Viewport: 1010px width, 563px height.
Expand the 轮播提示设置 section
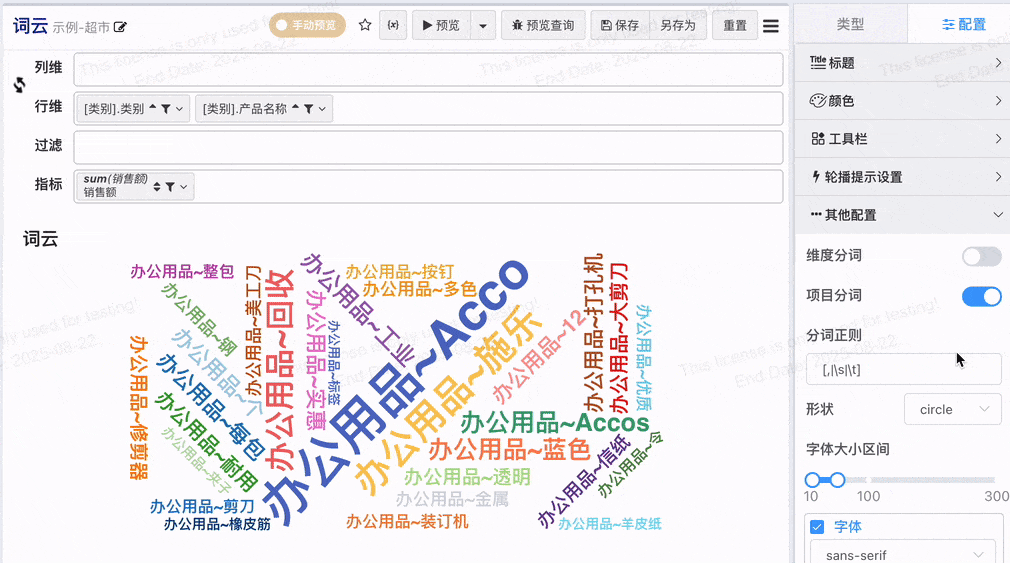click(x=902, y=177)
